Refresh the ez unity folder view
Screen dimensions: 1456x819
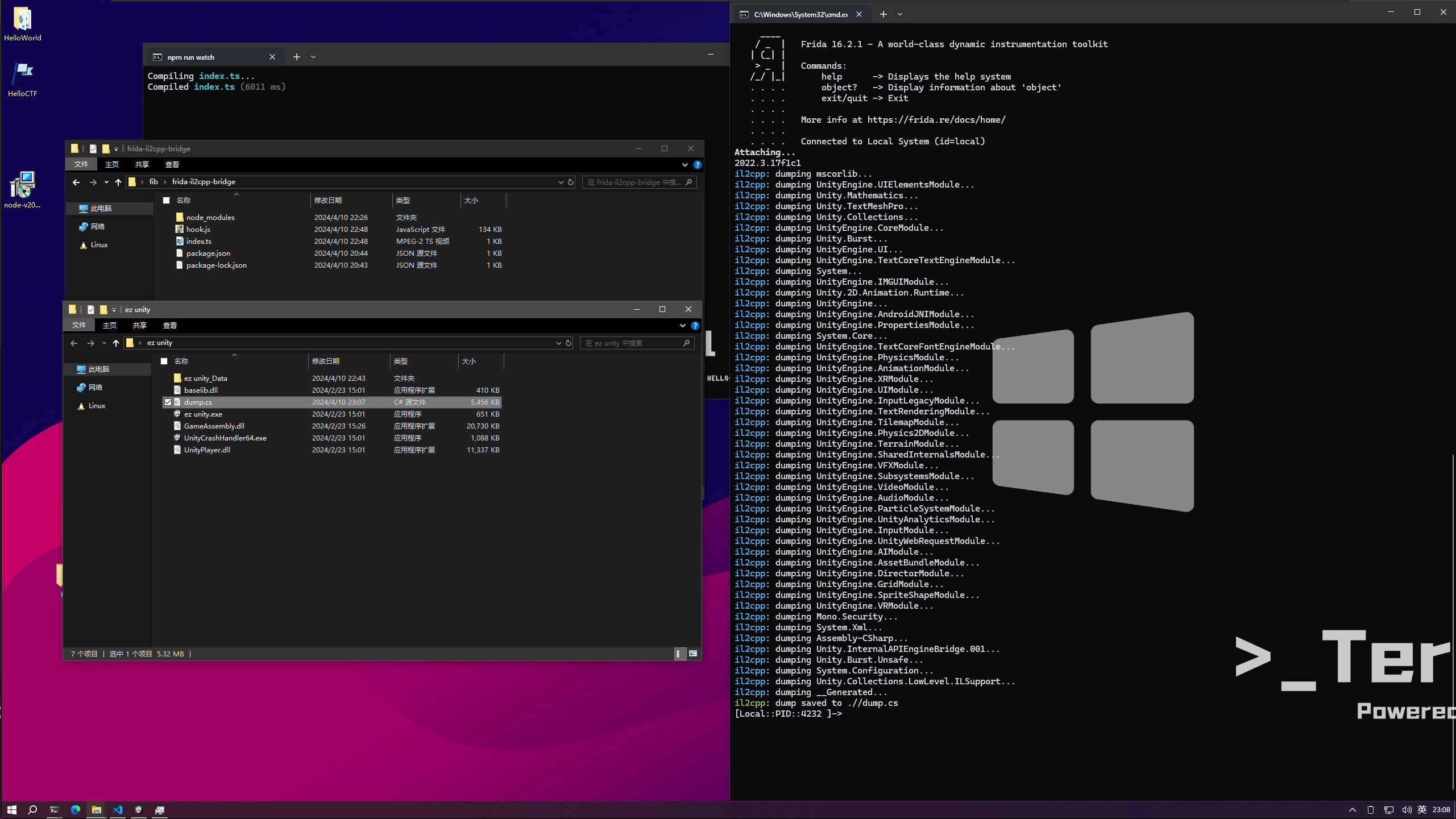[569, 343]
